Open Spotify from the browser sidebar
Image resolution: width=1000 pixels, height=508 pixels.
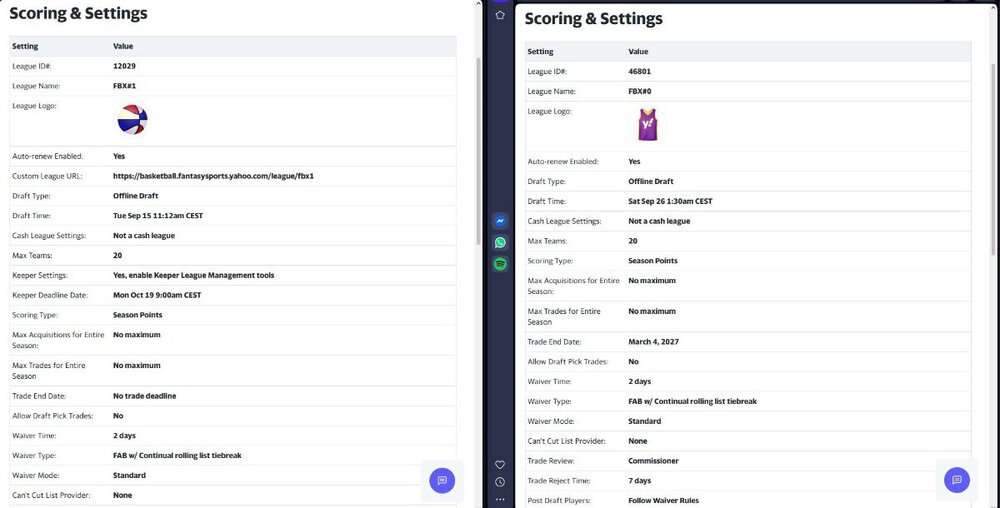point(500,265)
